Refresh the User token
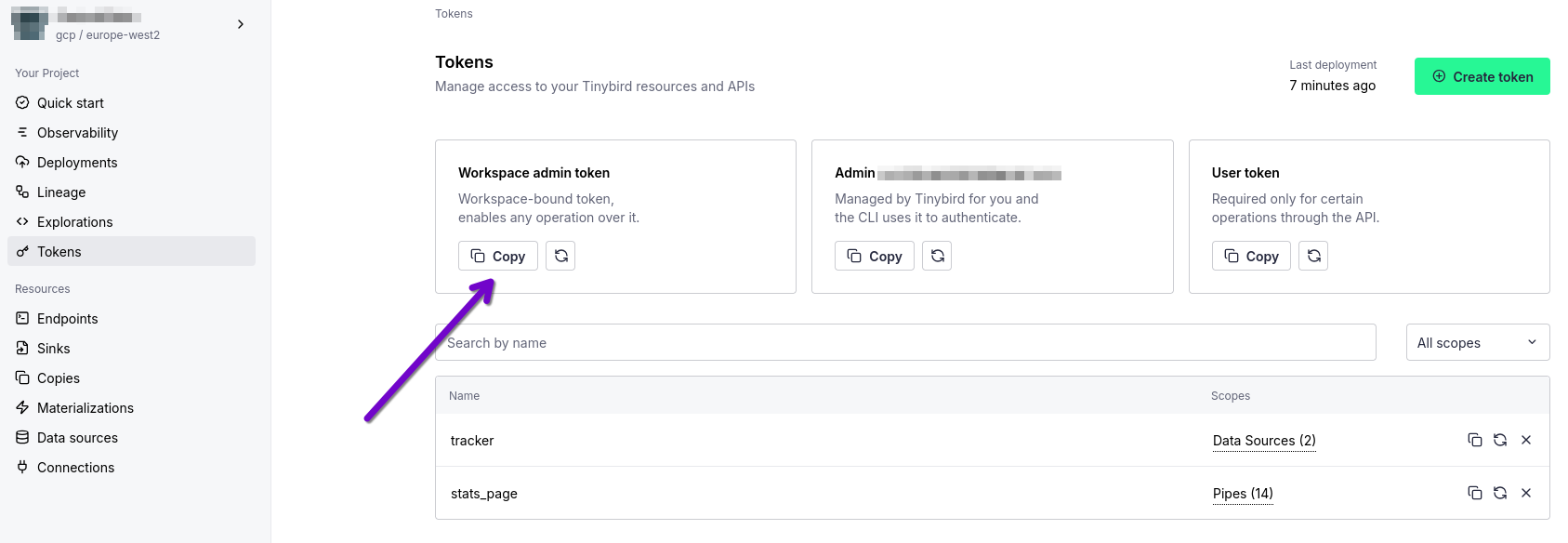 tap(1313, 256)
